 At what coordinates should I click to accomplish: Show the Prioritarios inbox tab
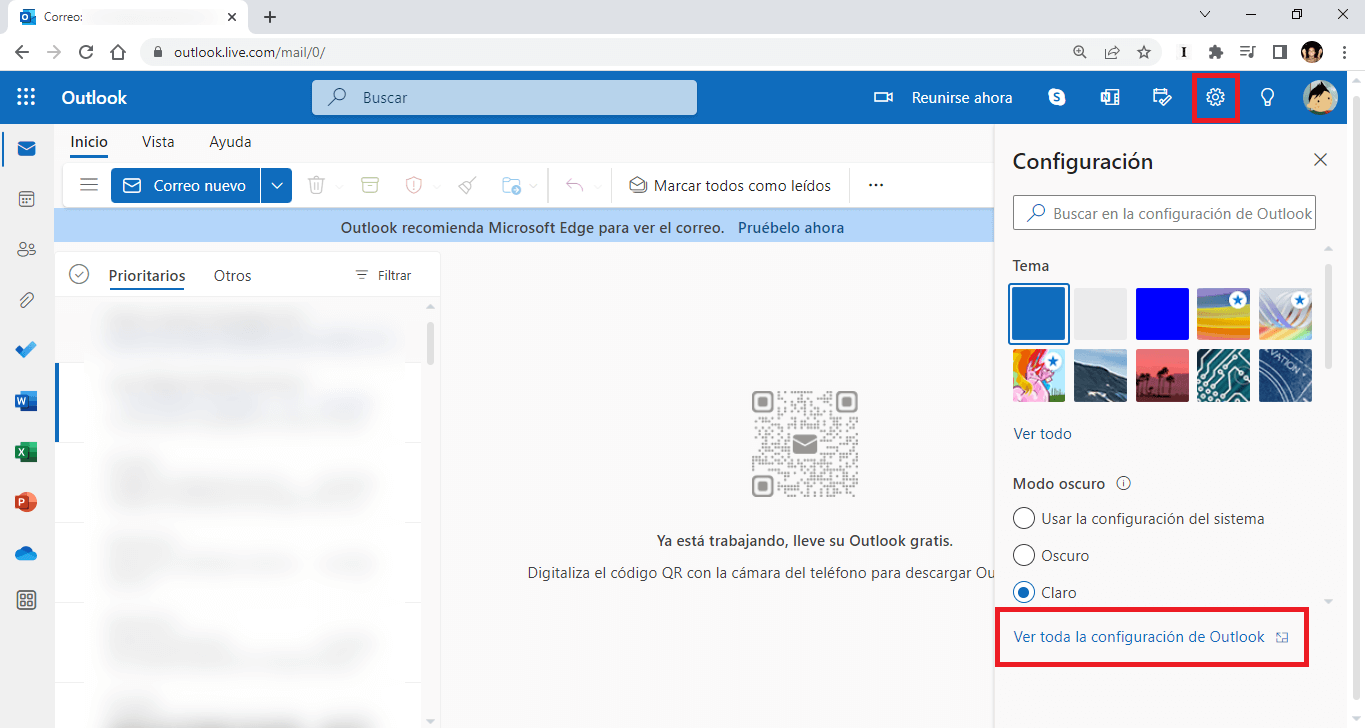[147, 275]
